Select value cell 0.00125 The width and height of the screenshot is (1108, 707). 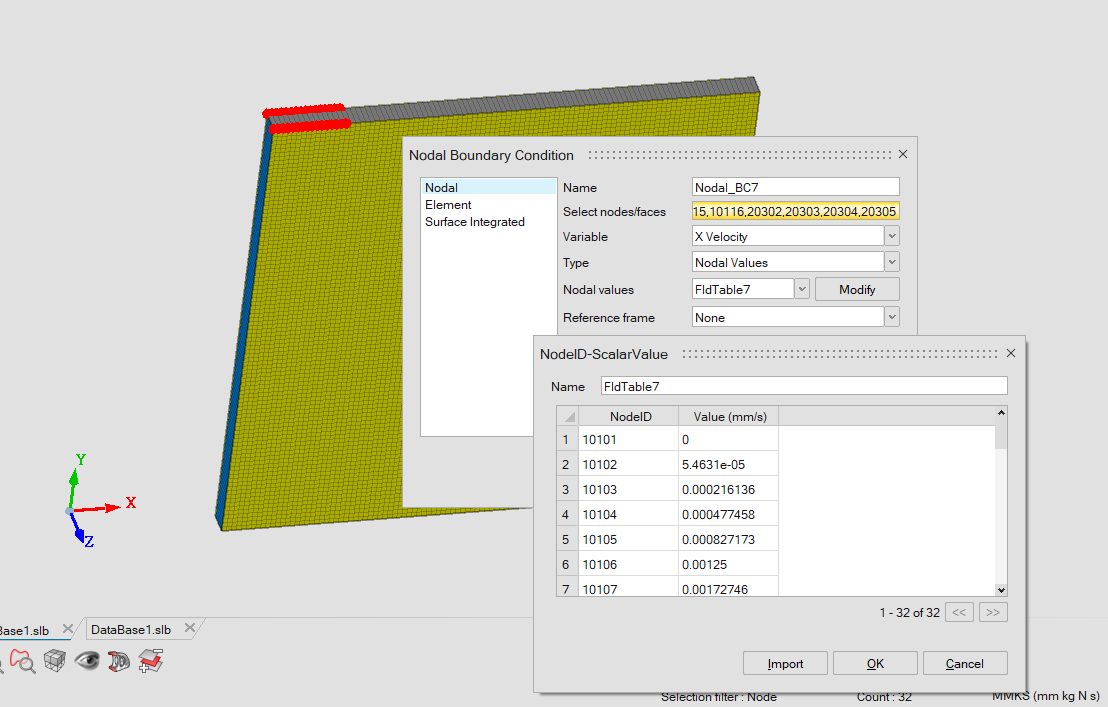729,564
